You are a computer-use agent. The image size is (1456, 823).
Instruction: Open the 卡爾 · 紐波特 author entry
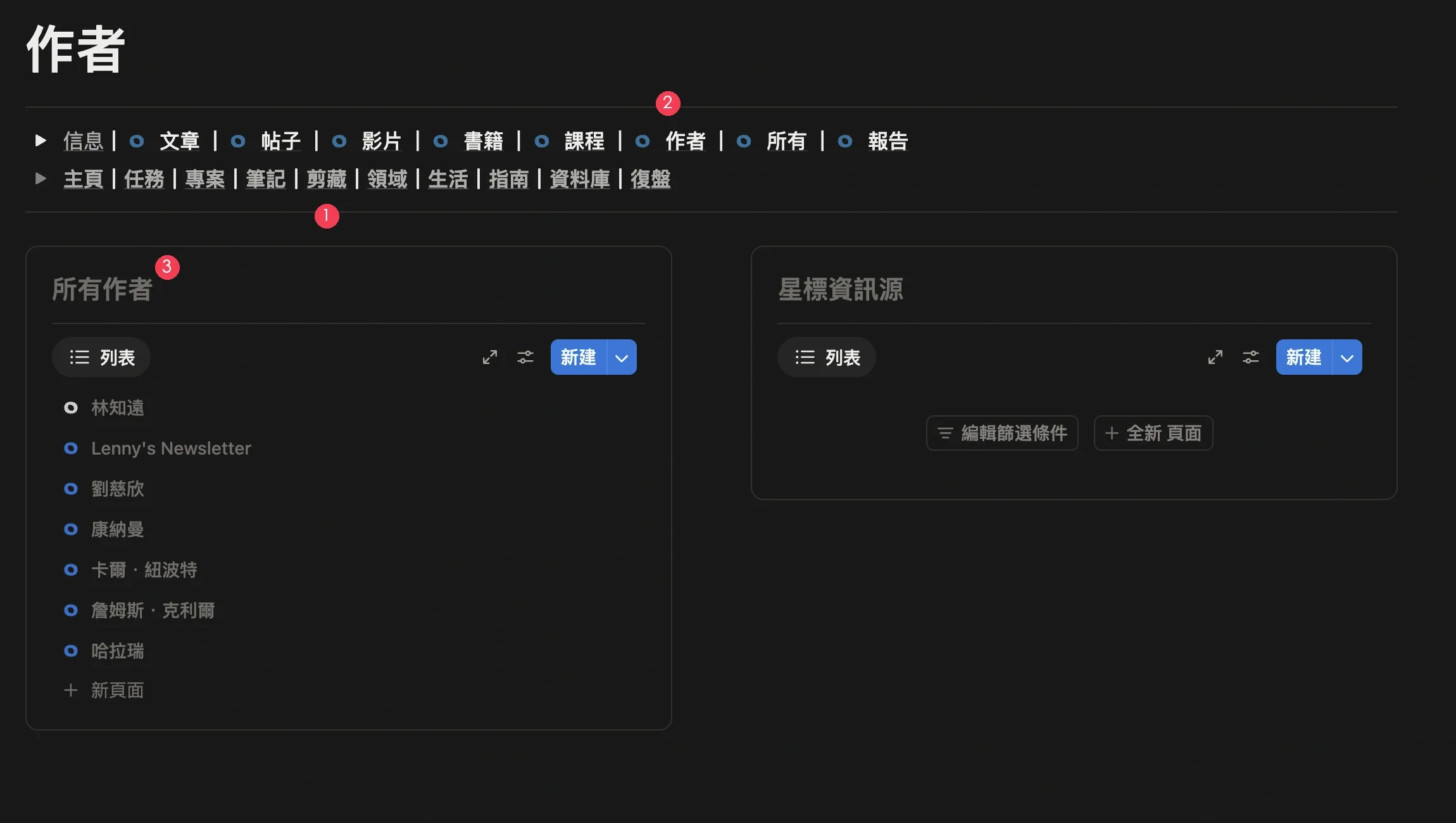click(x=144, y=570)
